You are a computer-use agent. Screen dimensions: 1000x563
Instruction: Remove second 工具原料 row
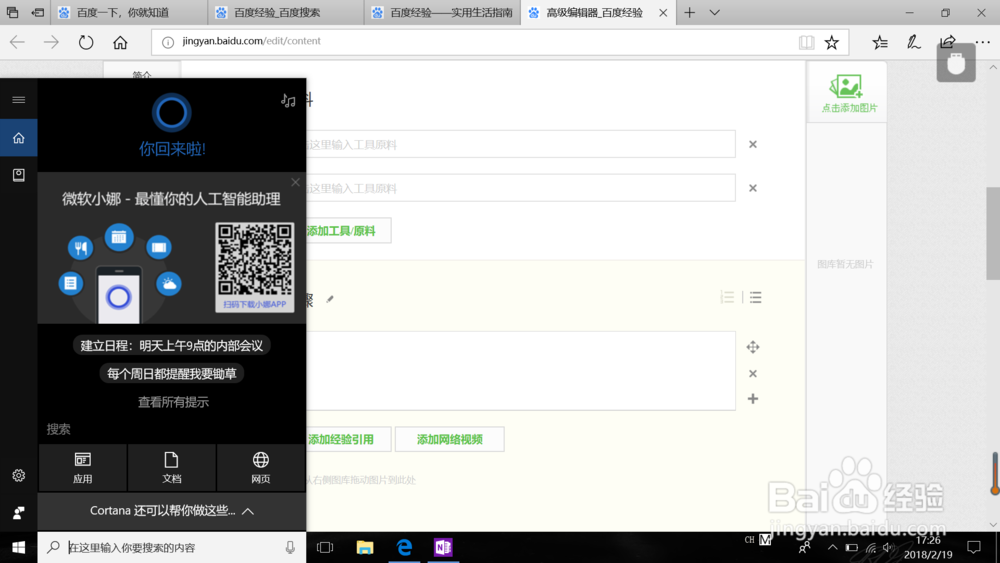tap(753, 188)
